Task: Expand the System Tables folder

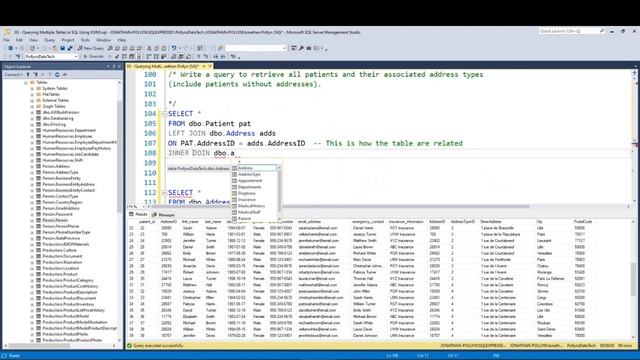Action: tap(32, 89)
